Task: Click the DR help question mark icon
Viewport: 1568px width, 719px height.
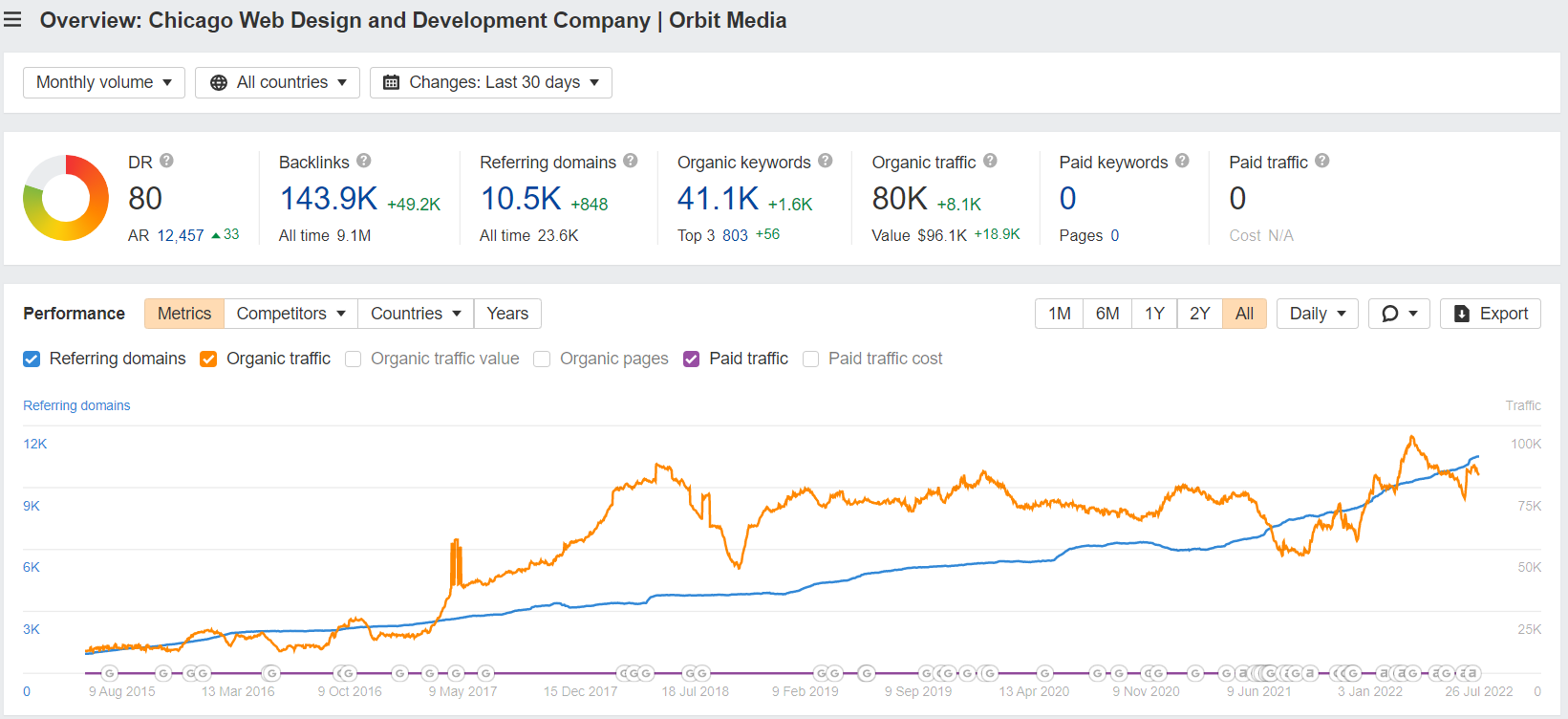Action: tap(166, 161)
